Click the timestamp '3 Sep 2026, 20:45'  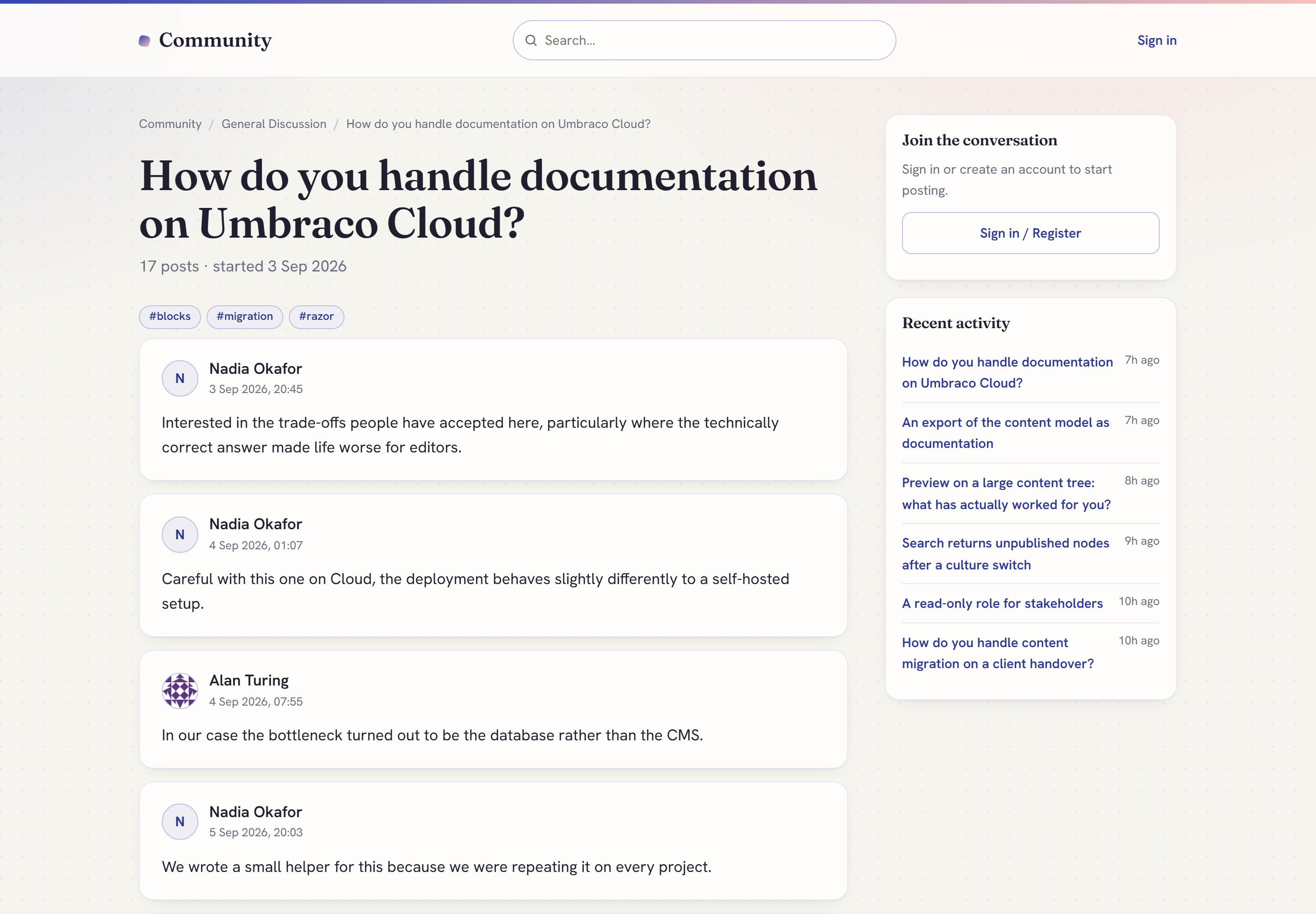255,389
